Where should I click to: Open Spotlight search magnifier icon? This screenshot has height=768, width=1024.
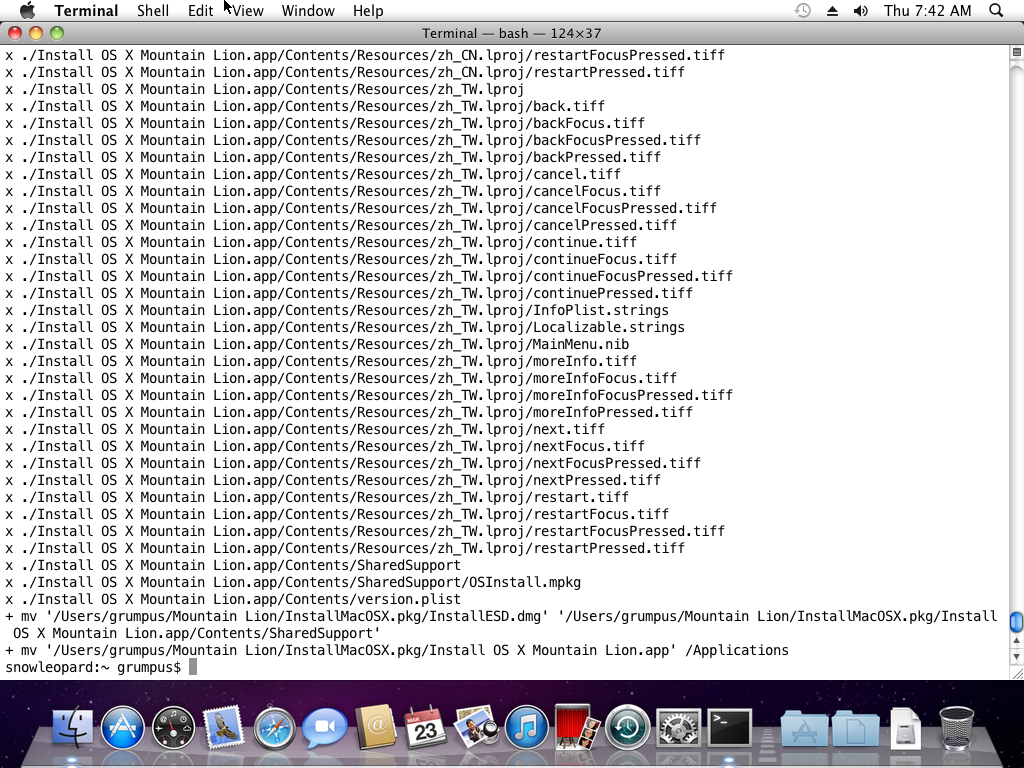pos(996,10)
